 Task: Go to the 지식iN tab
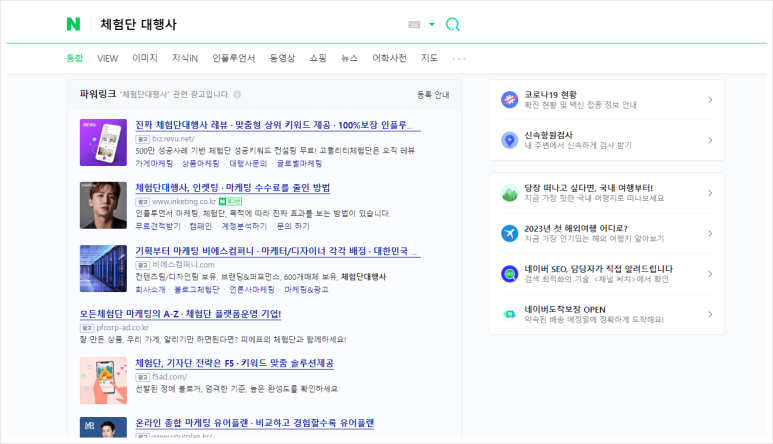tap(185, 58)
